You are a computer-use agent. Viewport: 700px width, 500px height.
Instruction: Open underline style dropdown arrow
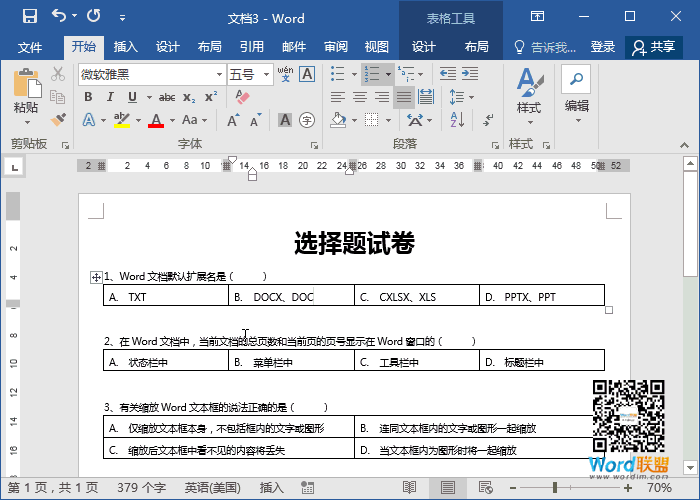pos(149,97)
